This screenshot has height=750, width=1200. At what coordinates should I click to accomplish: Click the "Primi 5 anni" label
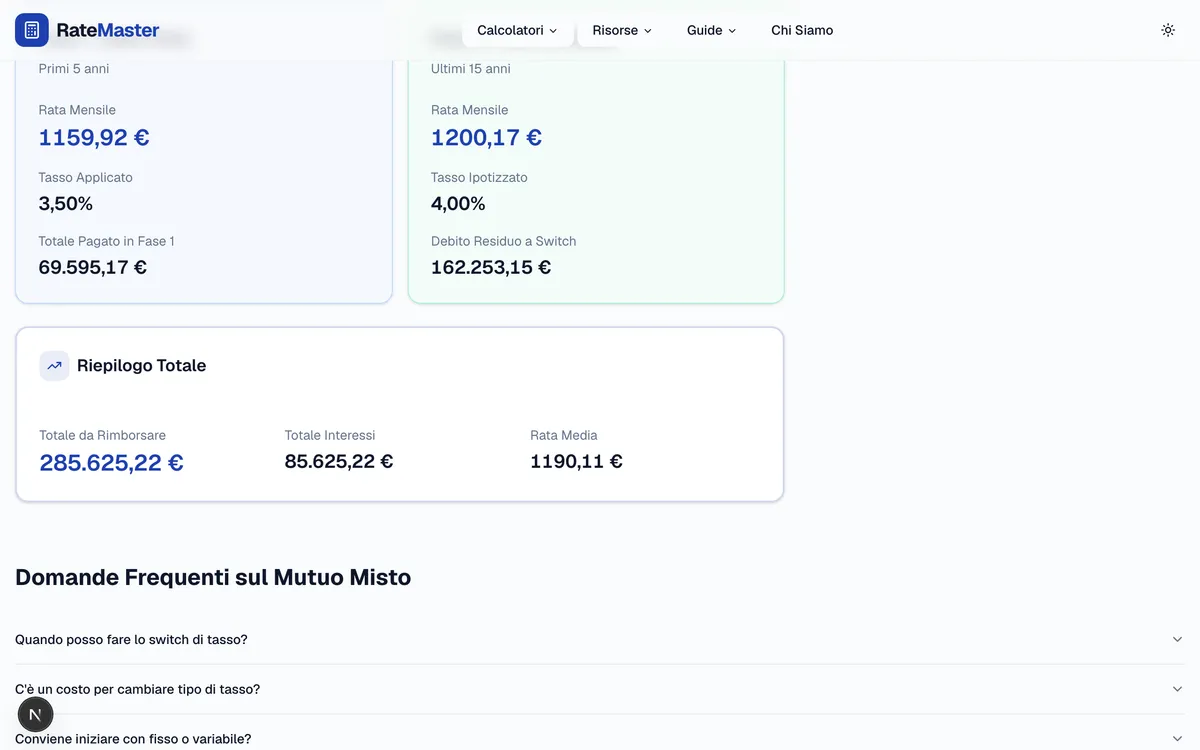[74, 69]
